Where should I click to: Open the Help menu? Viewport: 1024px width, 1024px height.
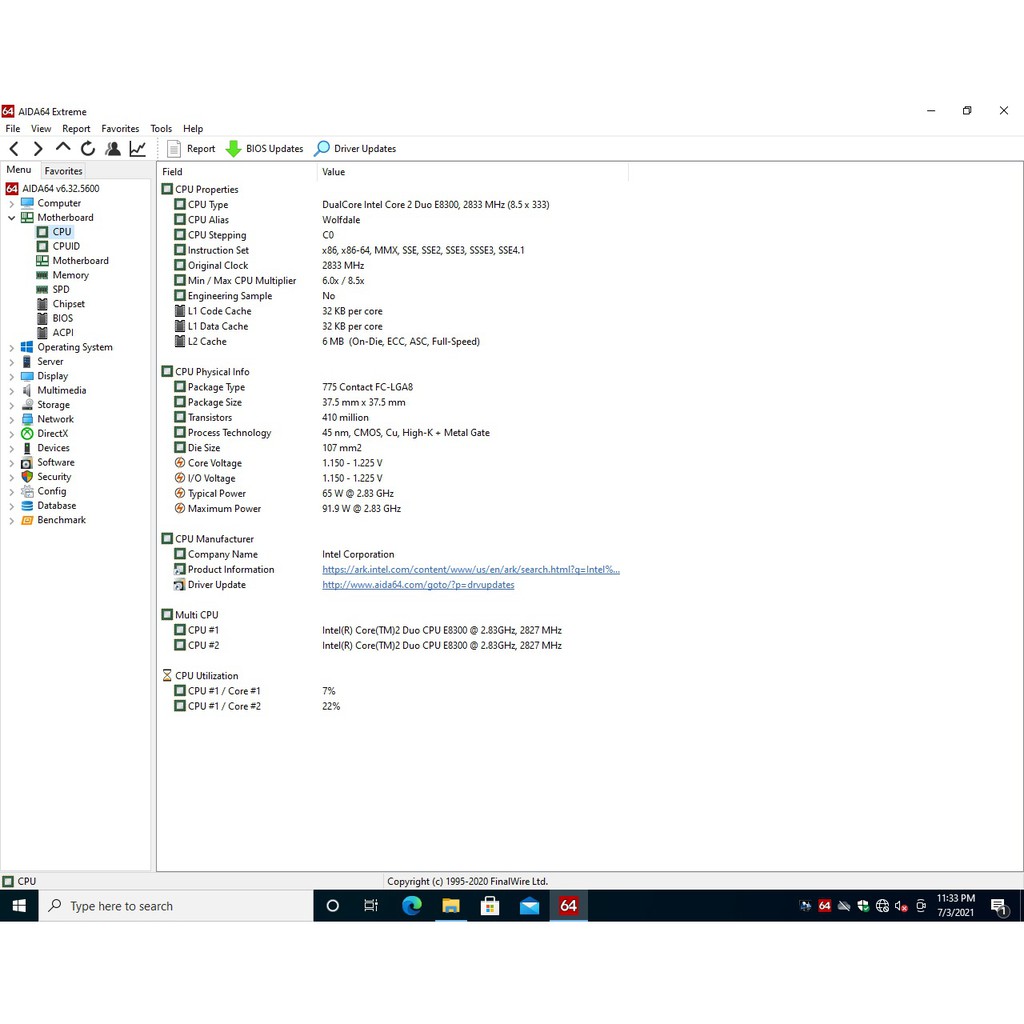pyautogui.click(x=193, y=129)
